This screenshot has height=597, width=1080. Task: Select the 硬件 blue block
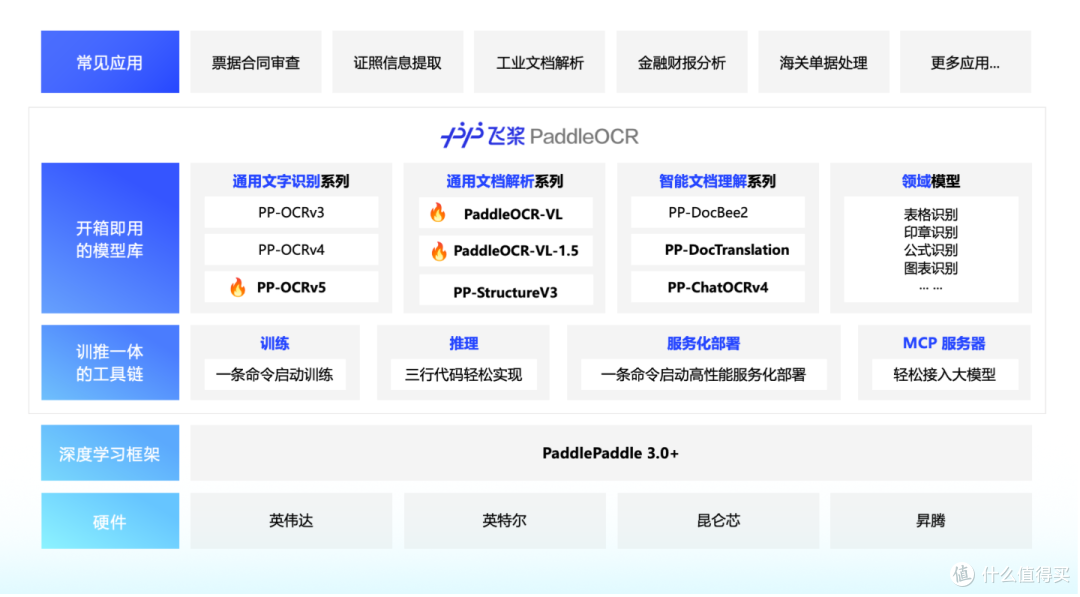110,521
